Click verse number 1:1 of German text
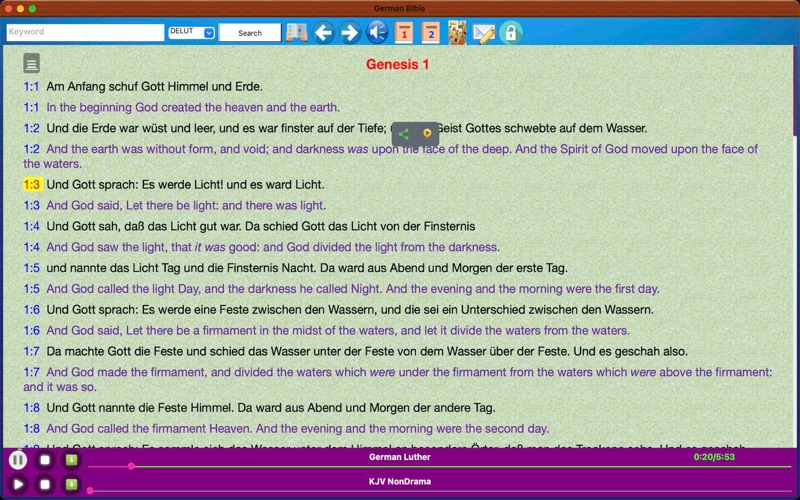Screen dimensions: 800x500 click(31, 86)
